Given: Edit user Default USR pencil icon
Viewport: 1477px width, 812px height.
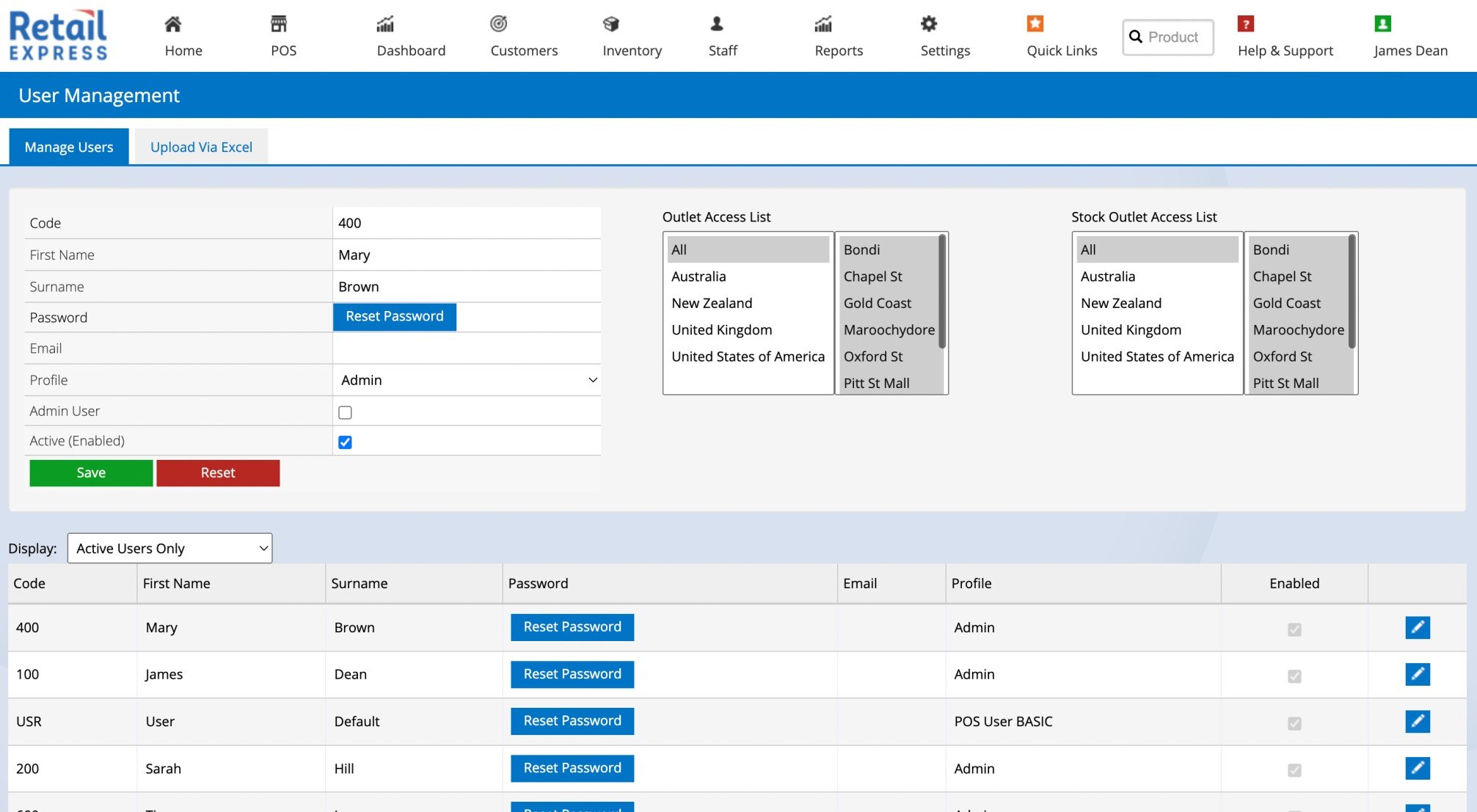Looking at the screenshot, I should pyautogui.click(x=1418, y=721).
